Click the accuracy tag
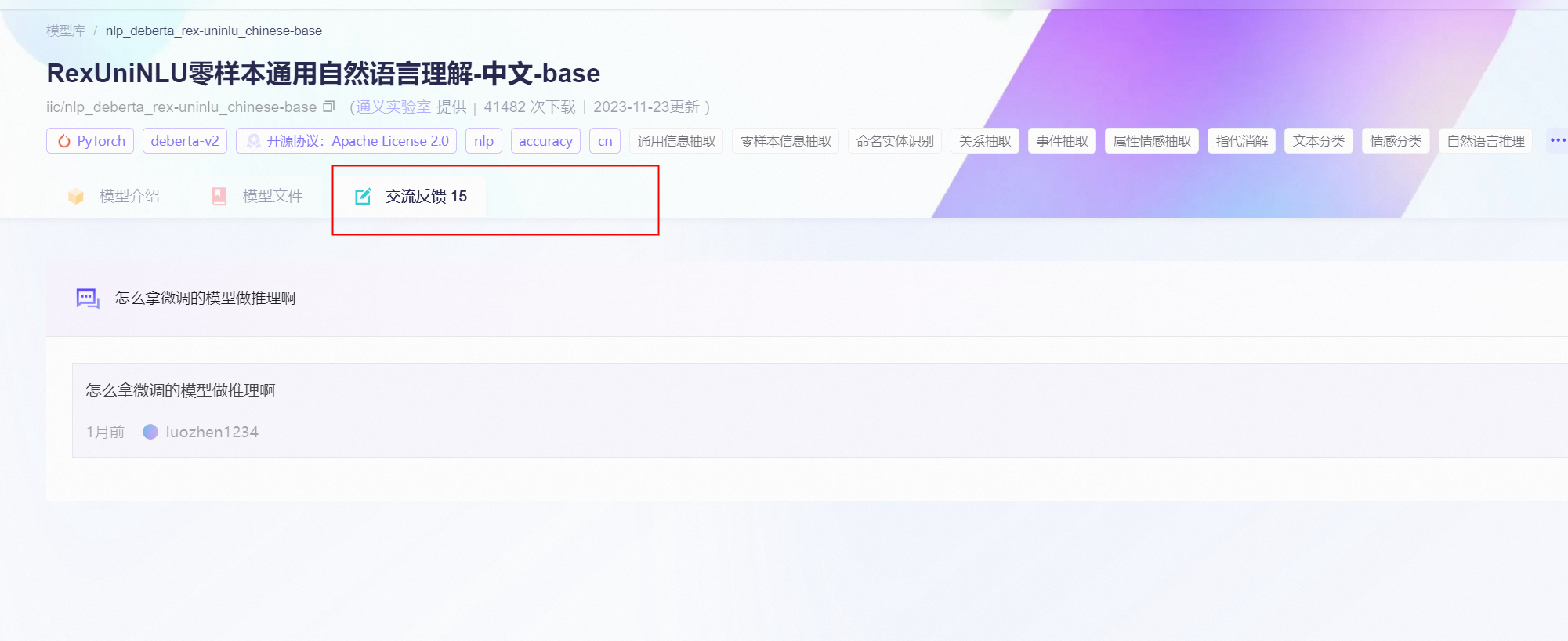The height and width of the screenshot is (641, 1568). (x=545, y=141)
